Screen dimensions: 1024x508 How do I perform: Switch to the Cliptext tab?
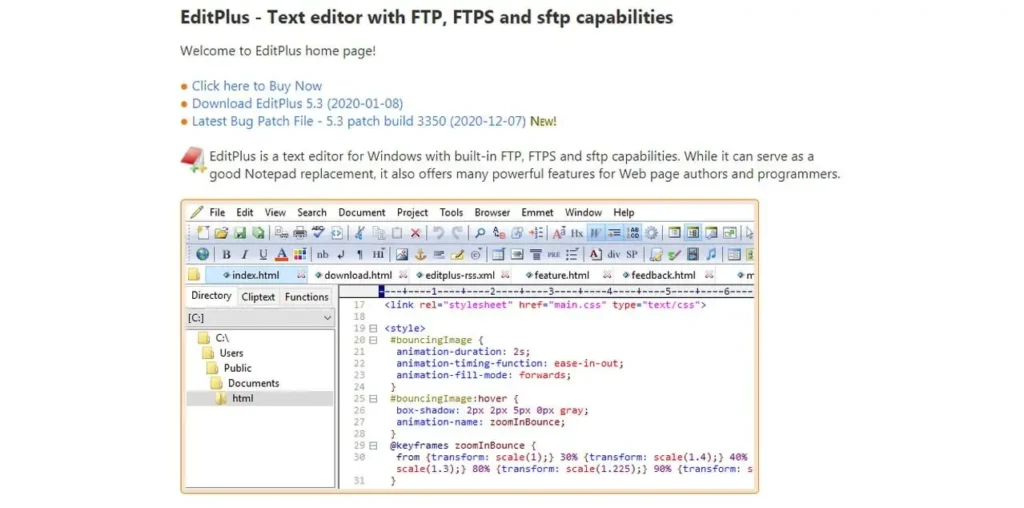[258, 296]
